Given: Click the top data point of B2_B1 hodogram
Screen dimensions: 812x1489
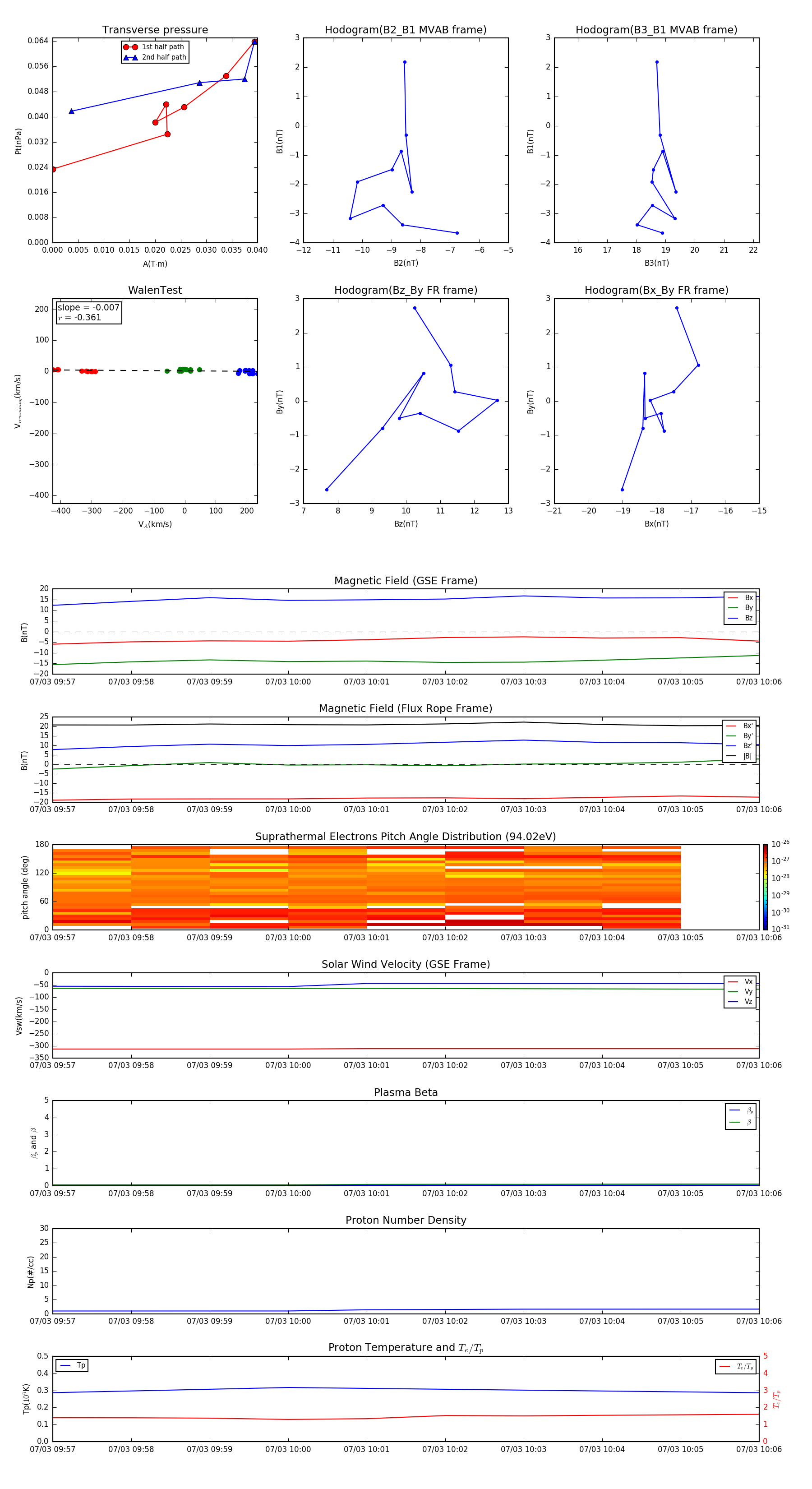Looking at the screenshot, I should 405,62.
